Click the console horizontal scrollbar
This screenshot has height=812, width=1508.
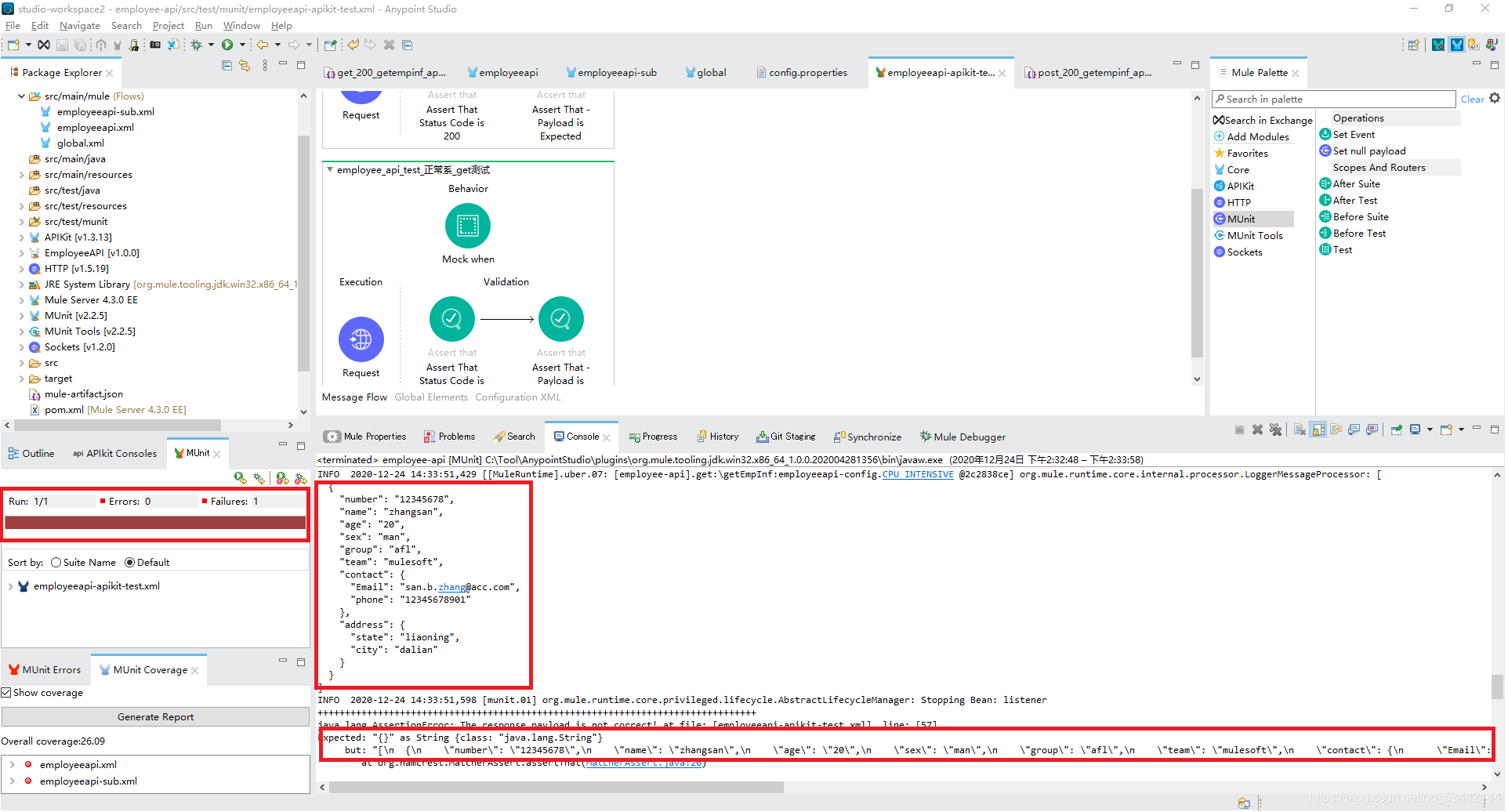click(556, 787)
